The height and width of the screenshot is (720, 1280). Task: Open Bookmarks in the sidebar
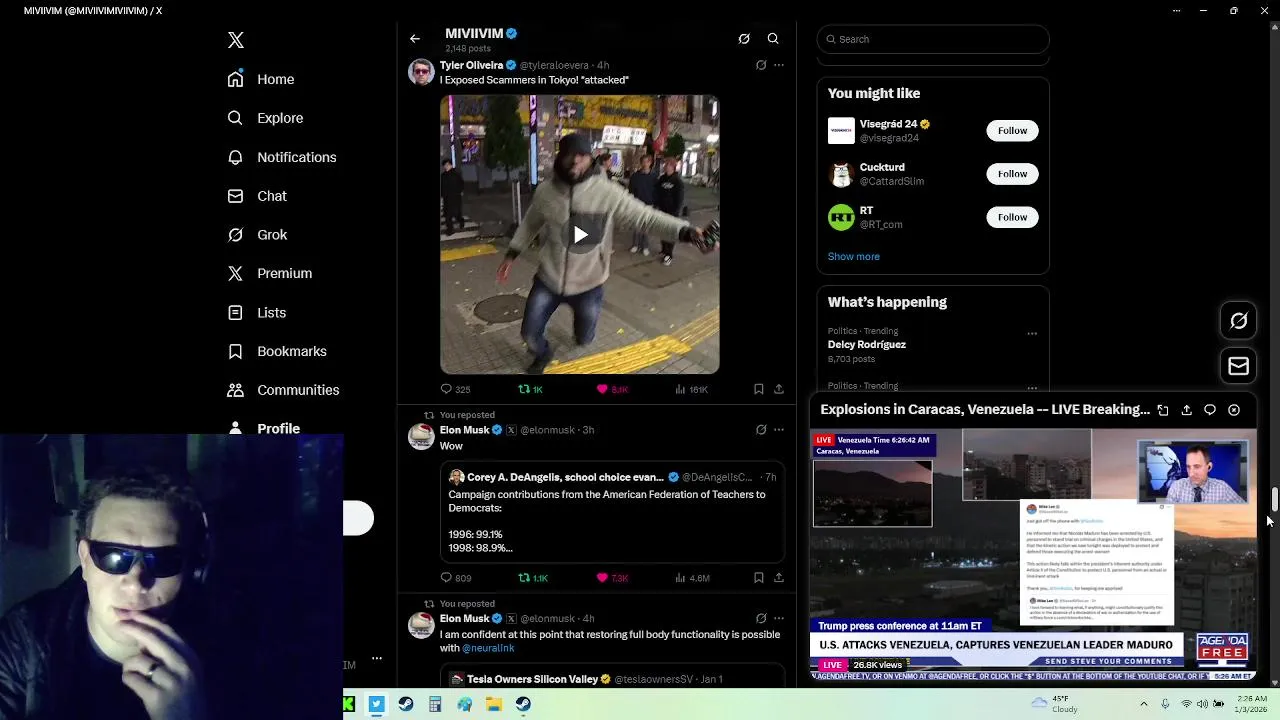click(277, 352)
